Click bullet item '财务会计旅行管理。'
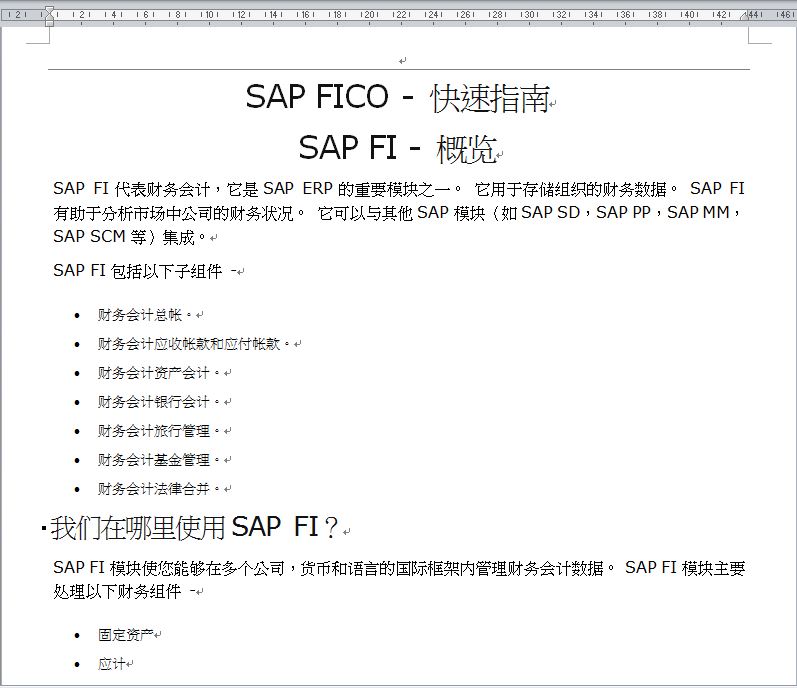 [x=160, y=431]
